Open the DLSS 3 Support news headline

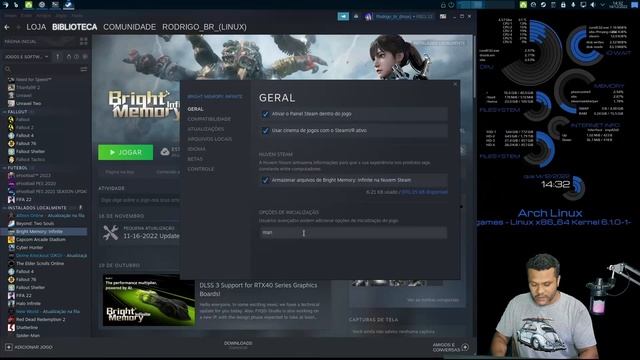(x=258, y=289)
